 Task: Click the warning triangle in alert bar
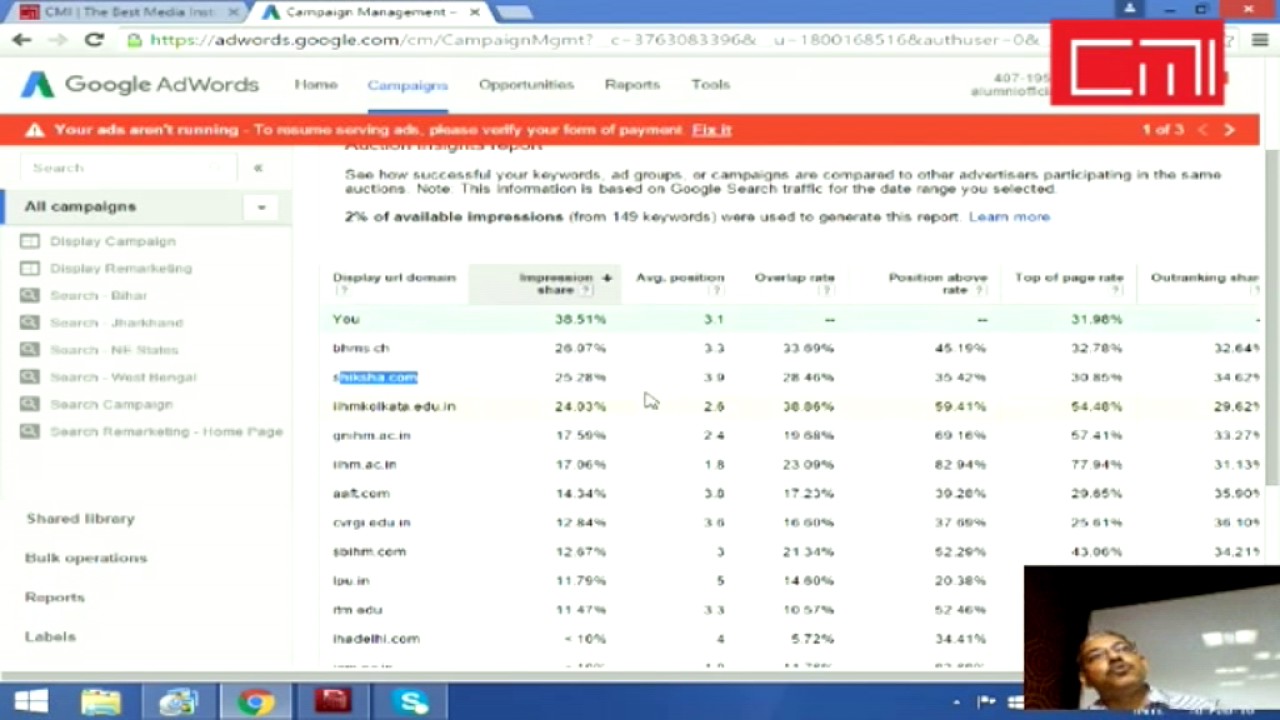35,130
